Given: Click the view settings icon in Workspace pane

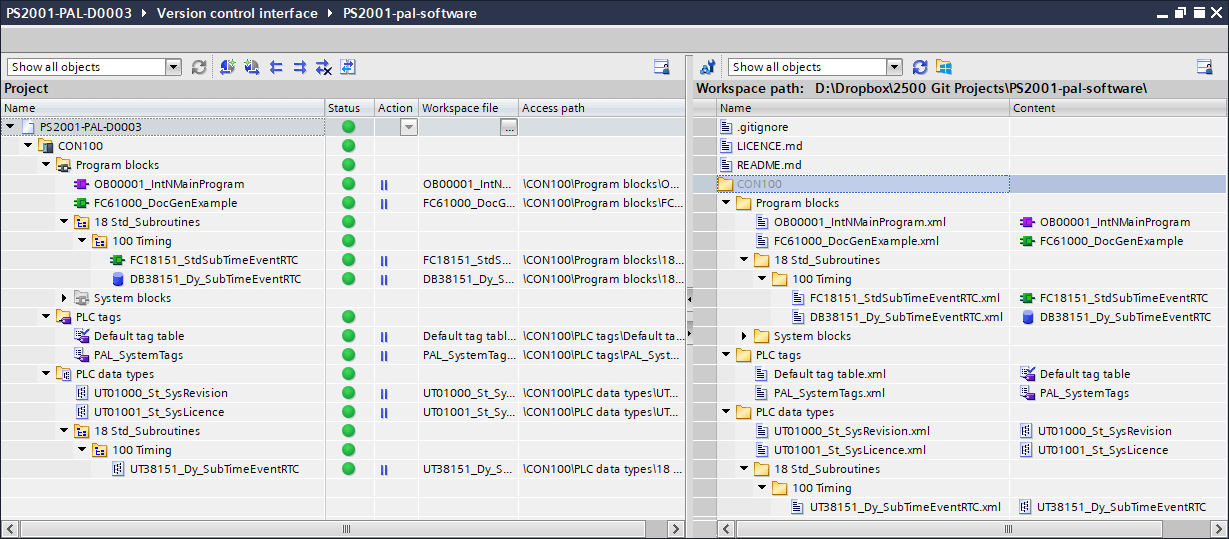Looking at the screenshot, I should click(x=1205, y=67).
